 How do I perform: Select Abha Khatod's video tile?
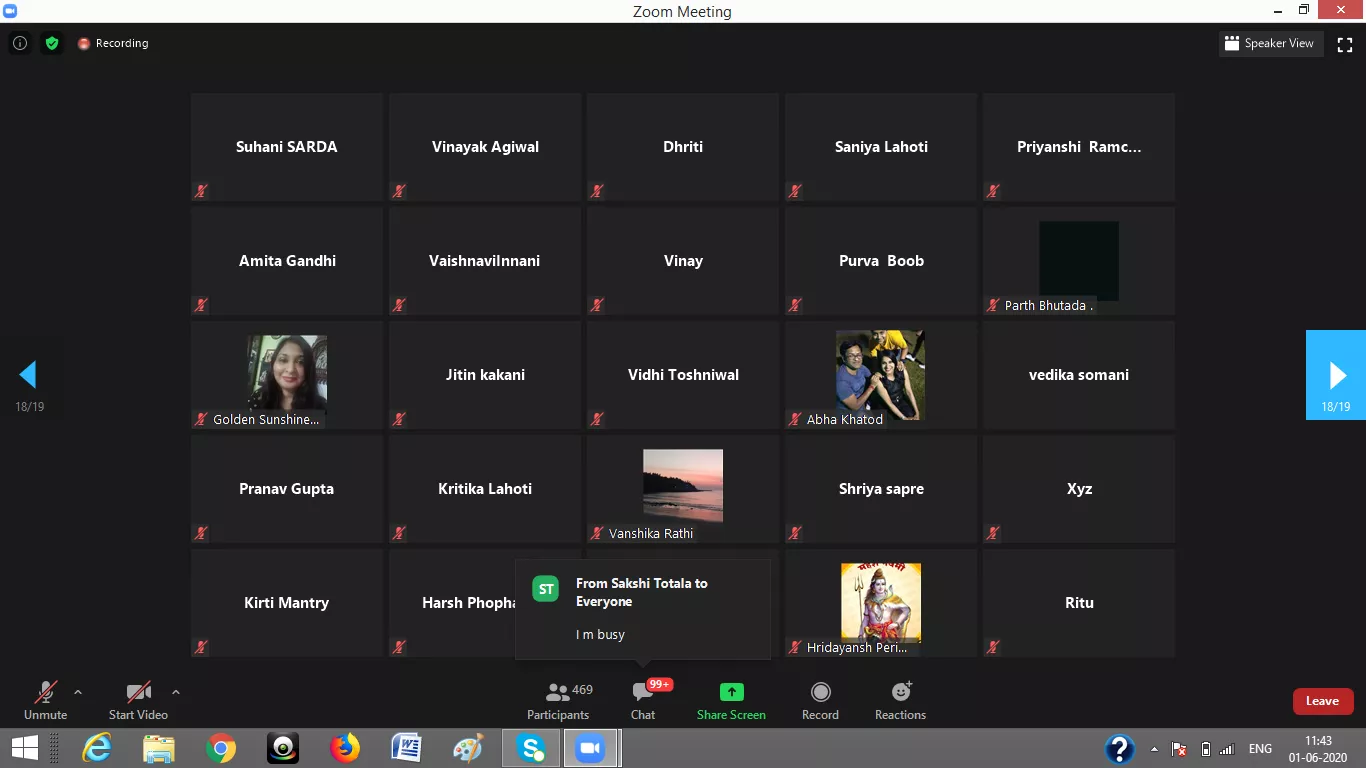(880, 375)
